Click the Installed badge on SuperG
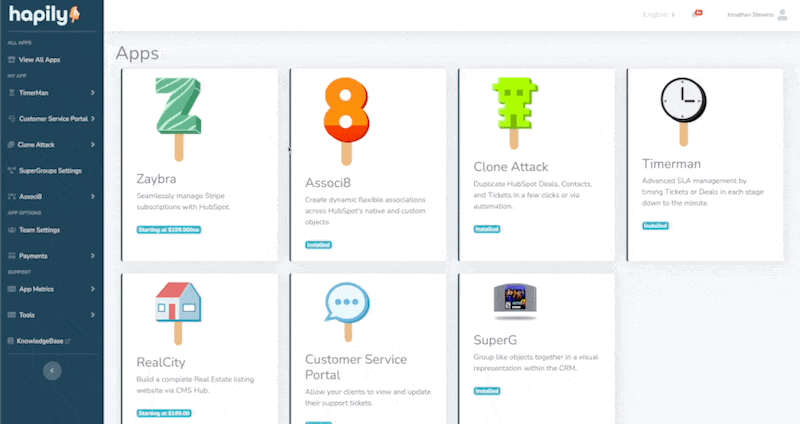The width and height of the screenshot is (800, 424). 487,391
